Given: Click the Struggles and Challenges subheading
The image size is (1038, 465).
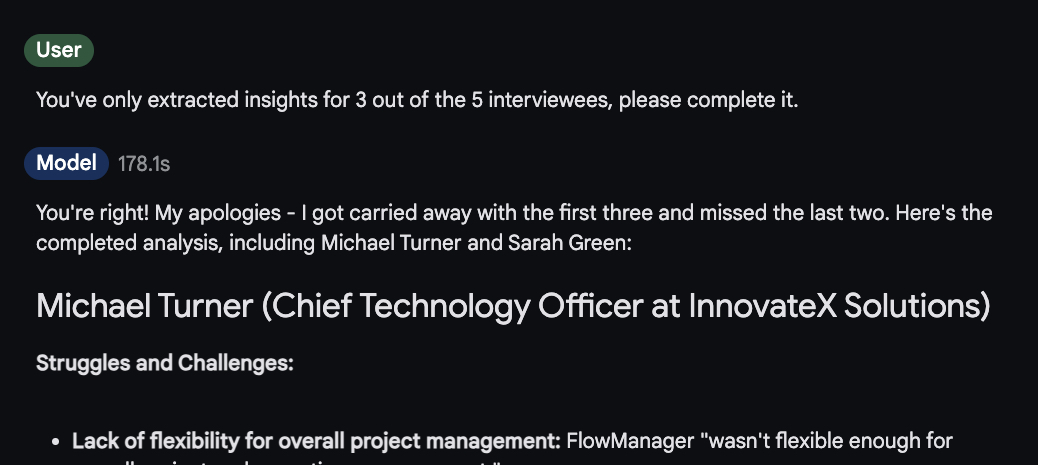Looking at the screenshot, I should [165, 363].
